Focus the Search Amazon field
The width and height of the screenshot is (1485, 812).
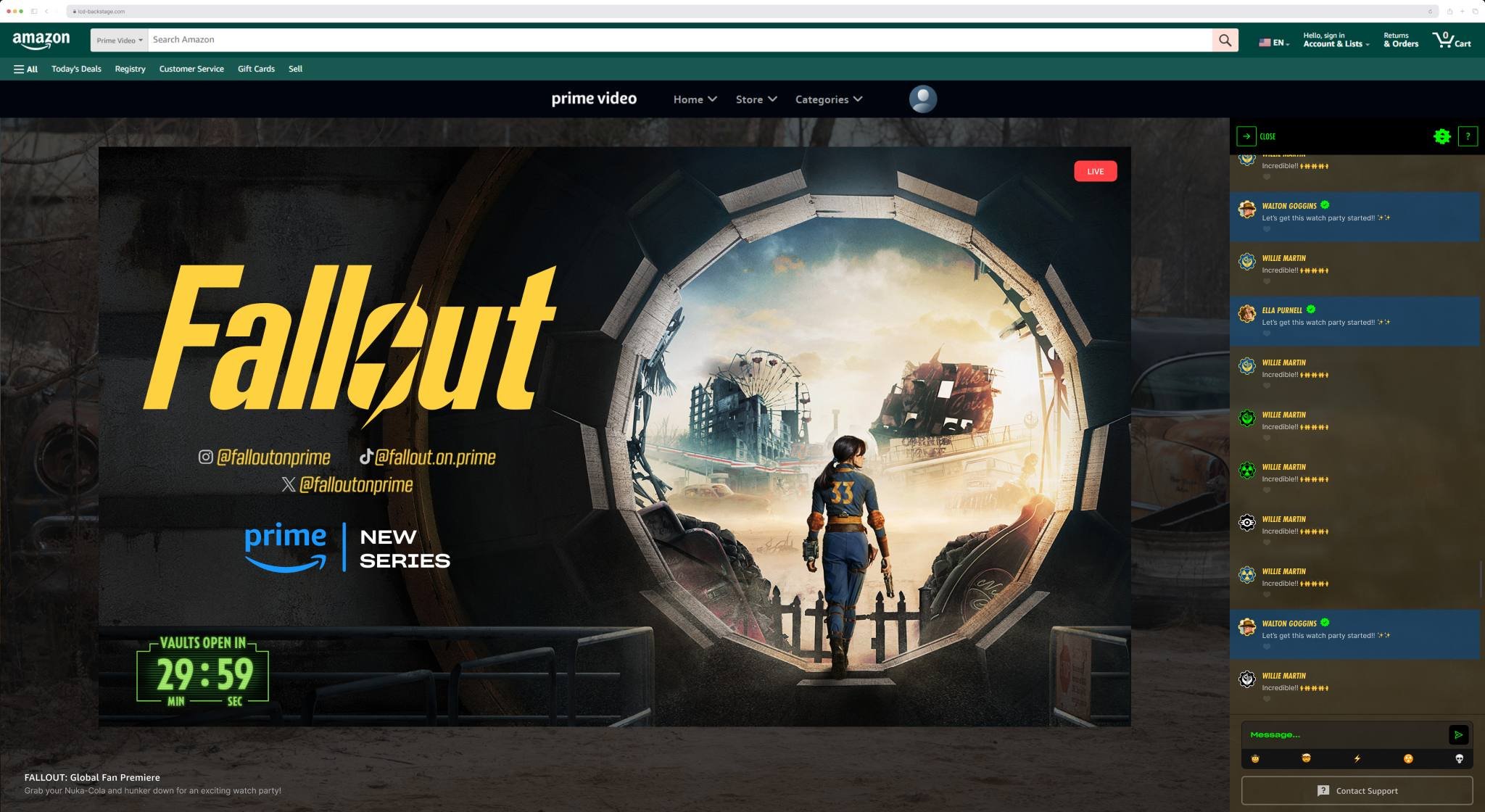point(680,40)
